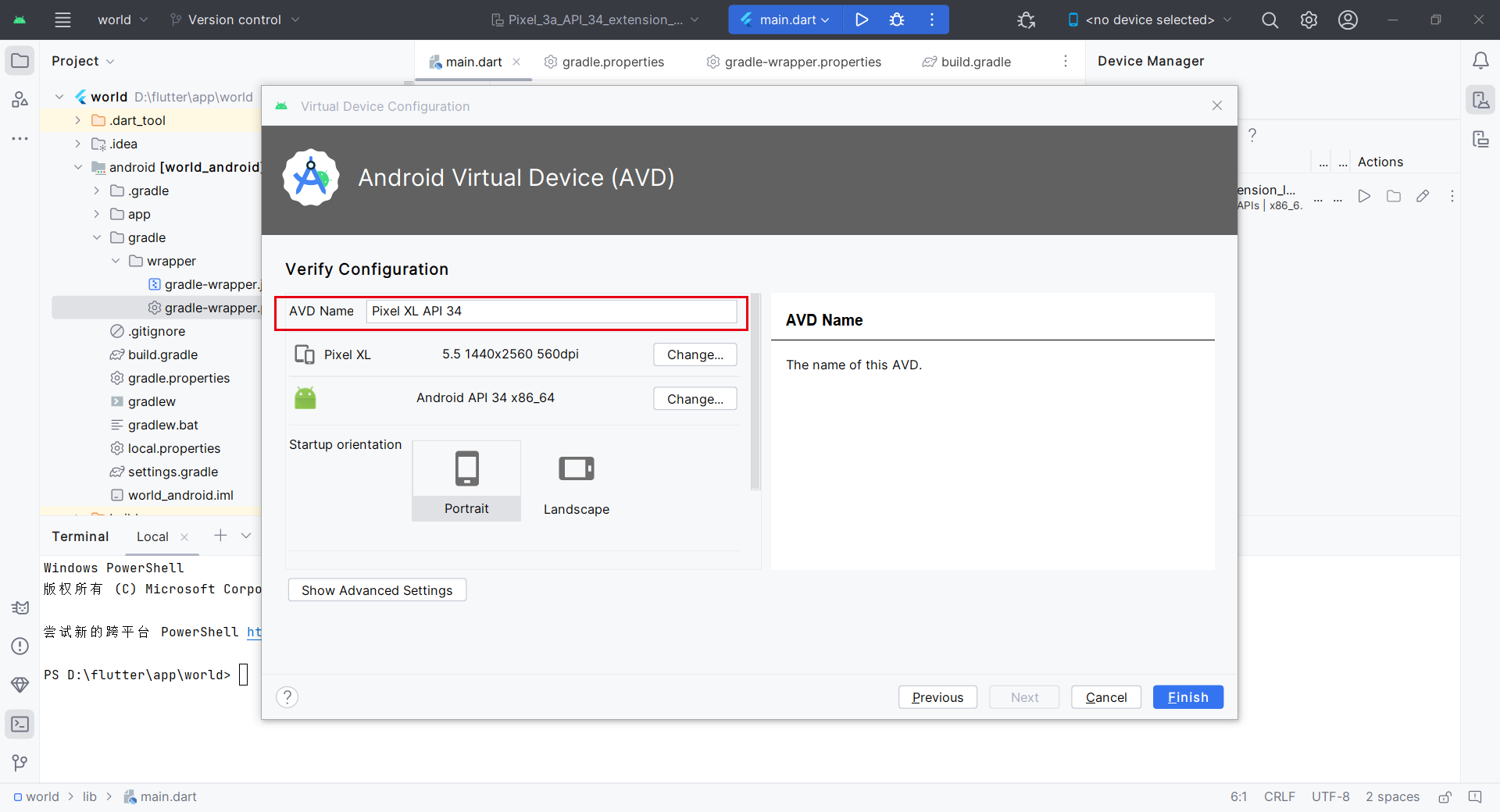Image resolution: width=1500 pixels, height=812 pixels.
Task: Open the Version control dropdown
Action: 234,20
